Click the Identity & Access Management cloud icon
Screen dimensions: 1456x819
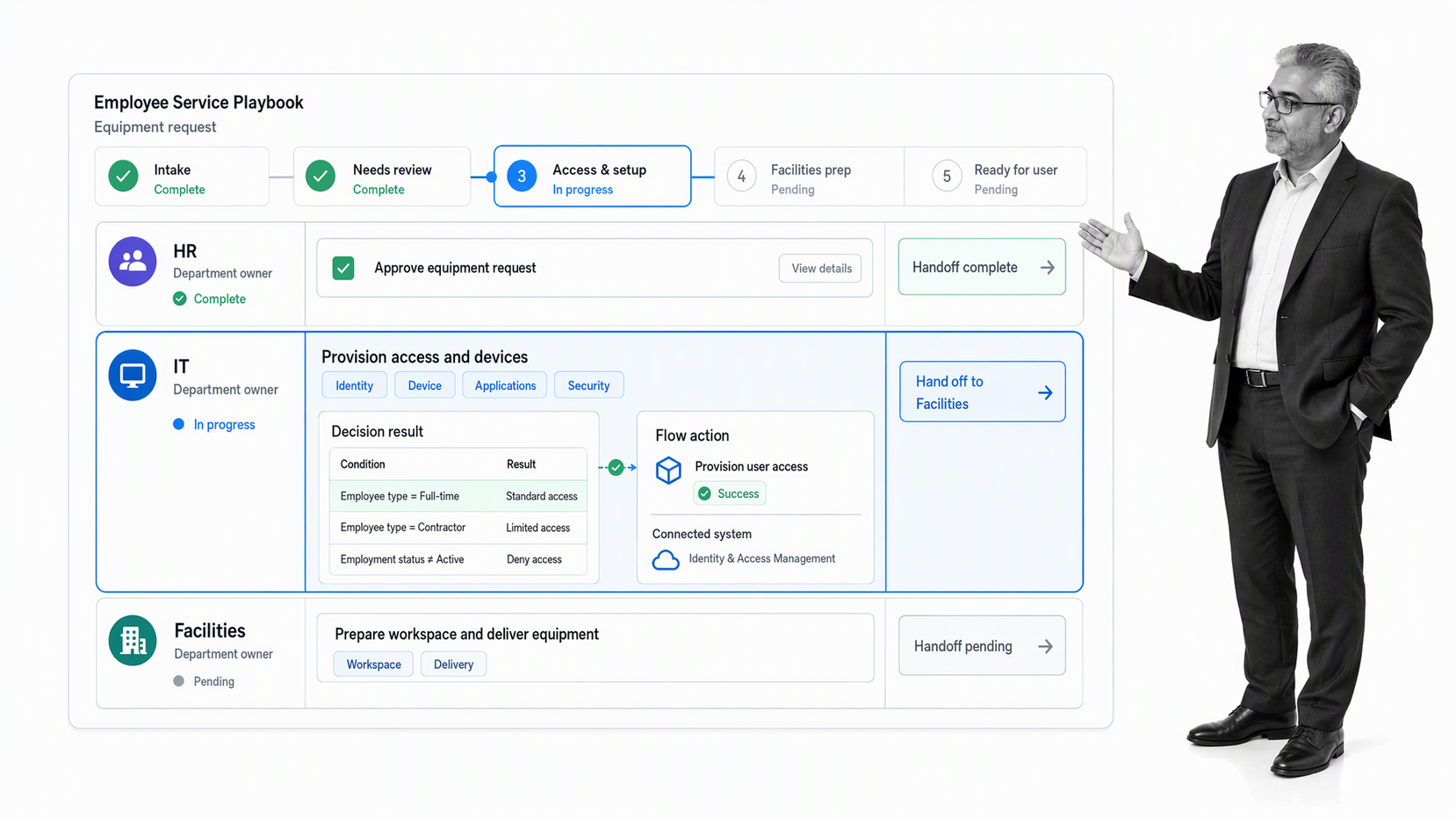pyautogui.click(x=666, y=559)
